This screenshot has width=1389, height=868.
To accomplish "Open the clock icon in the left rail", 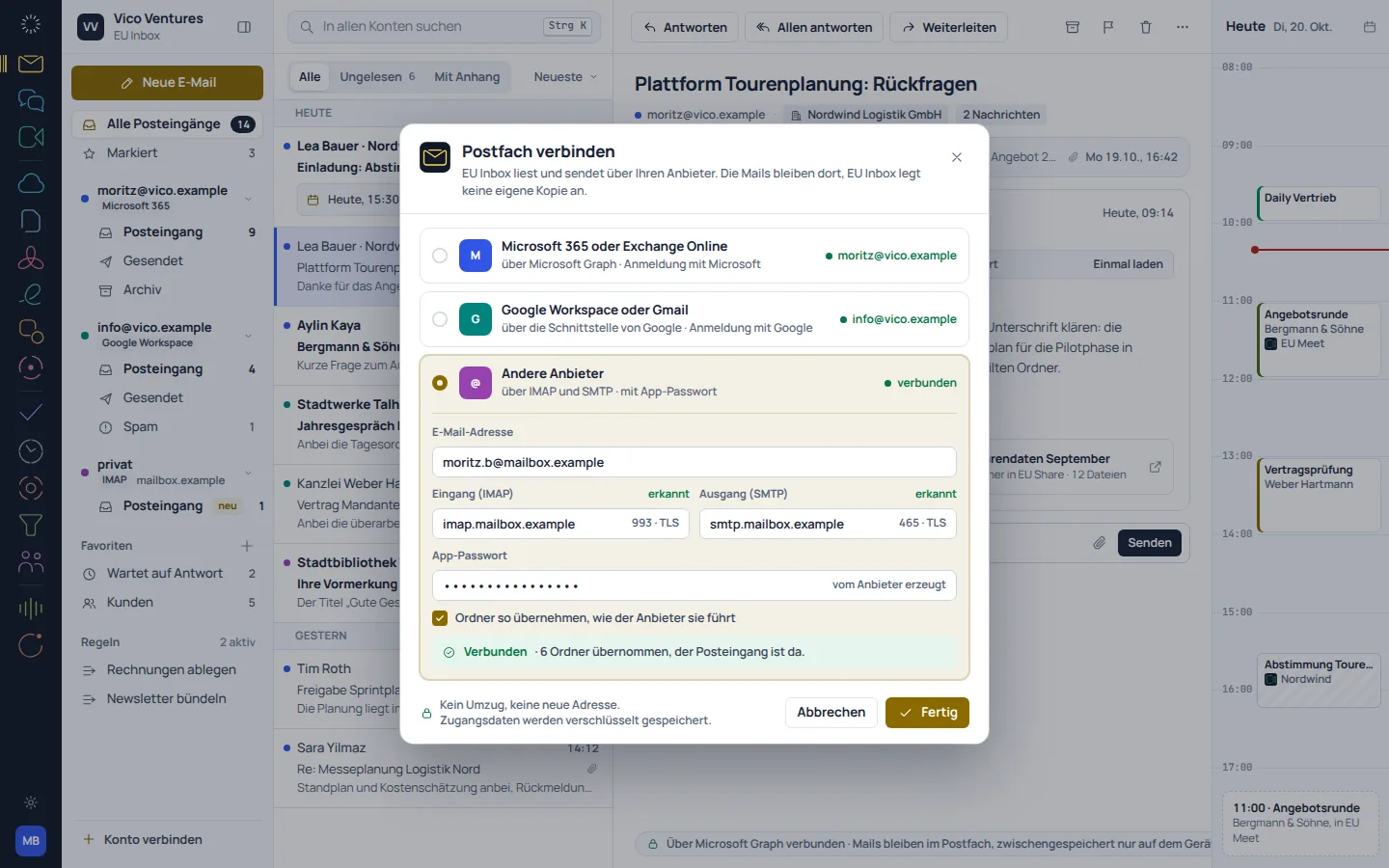I will [31, 450].
